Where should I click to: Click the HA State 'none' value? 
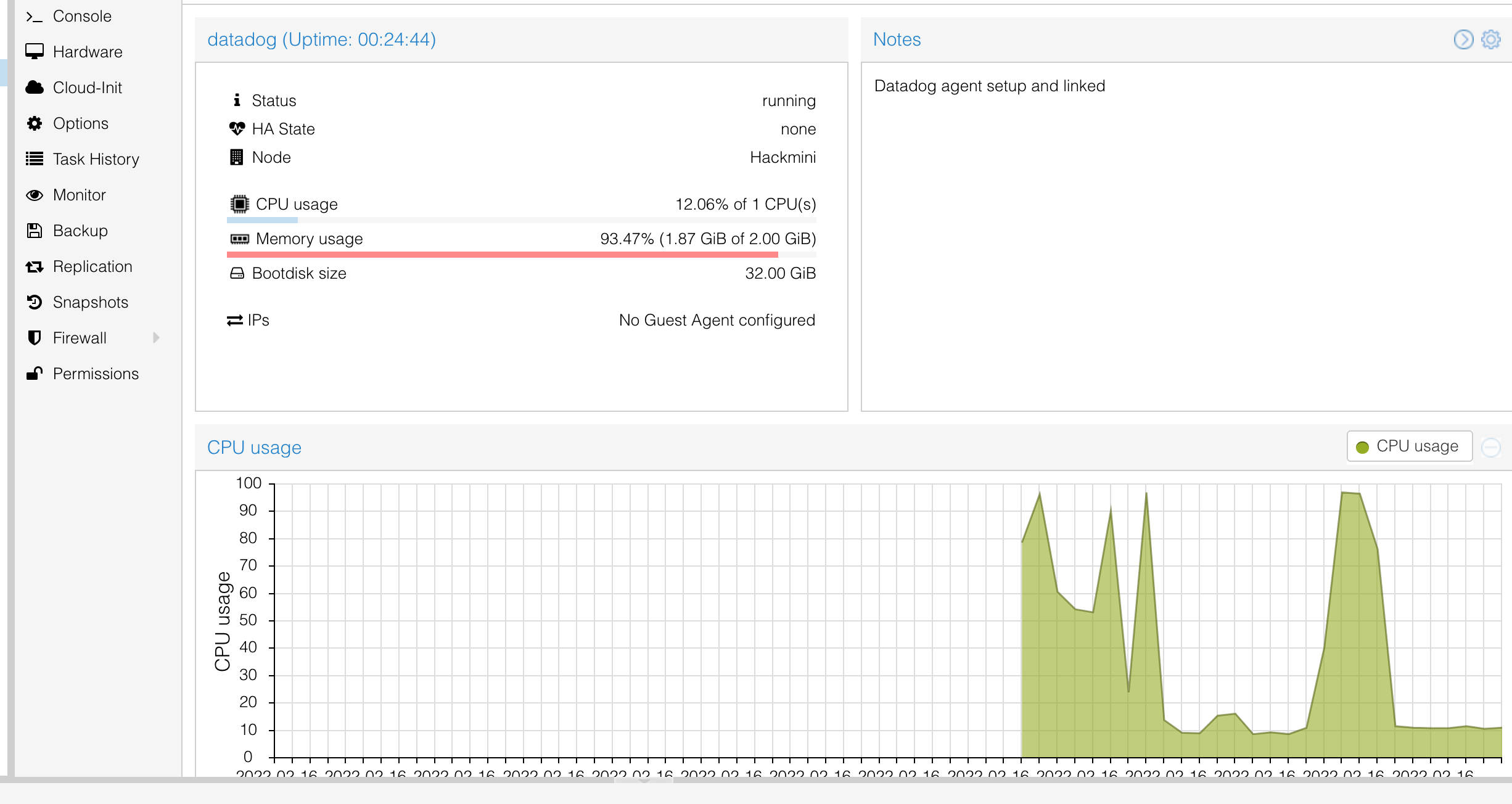point(798,129)
